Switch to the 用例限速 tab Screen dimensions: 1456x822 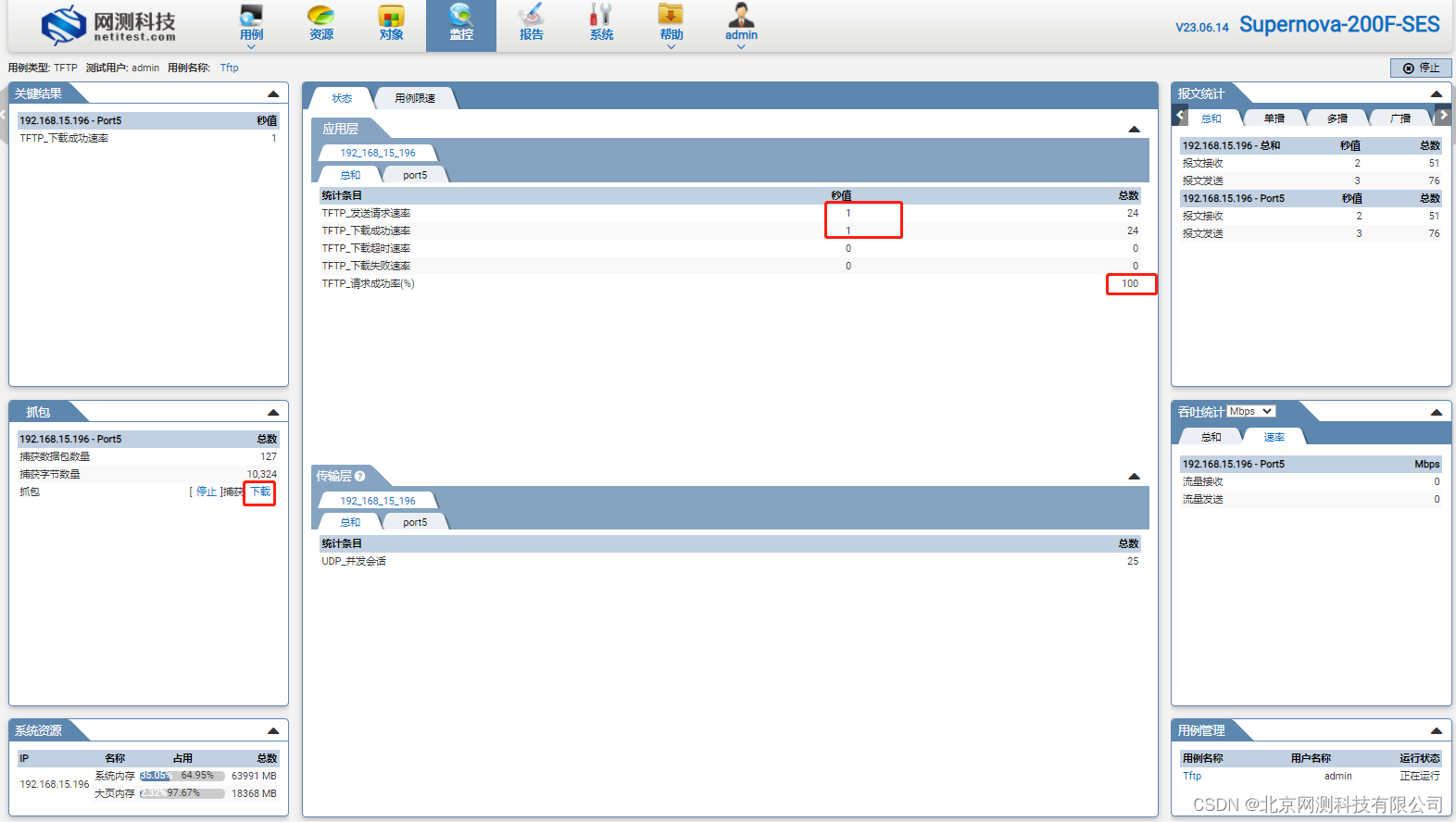tap(415, 98)
